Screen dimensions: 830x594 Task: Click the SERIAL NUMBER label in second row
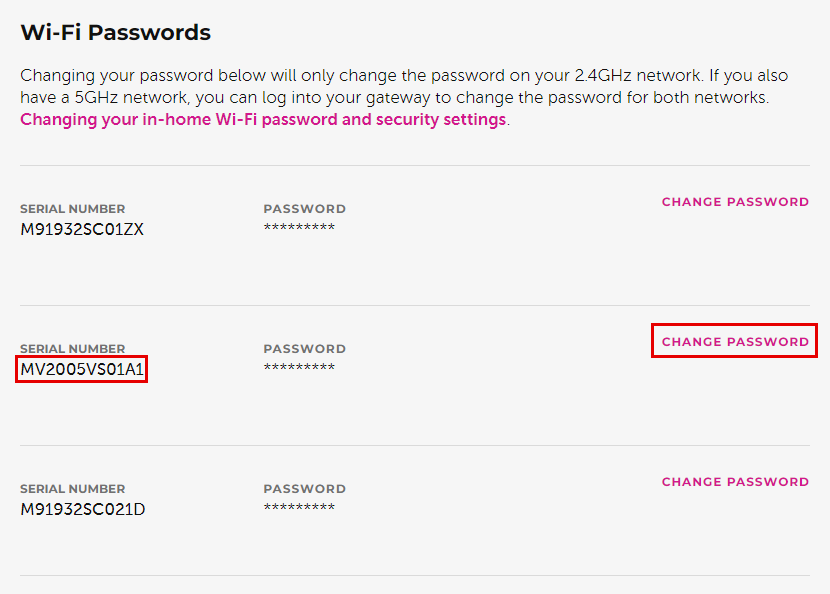point(72,348)
